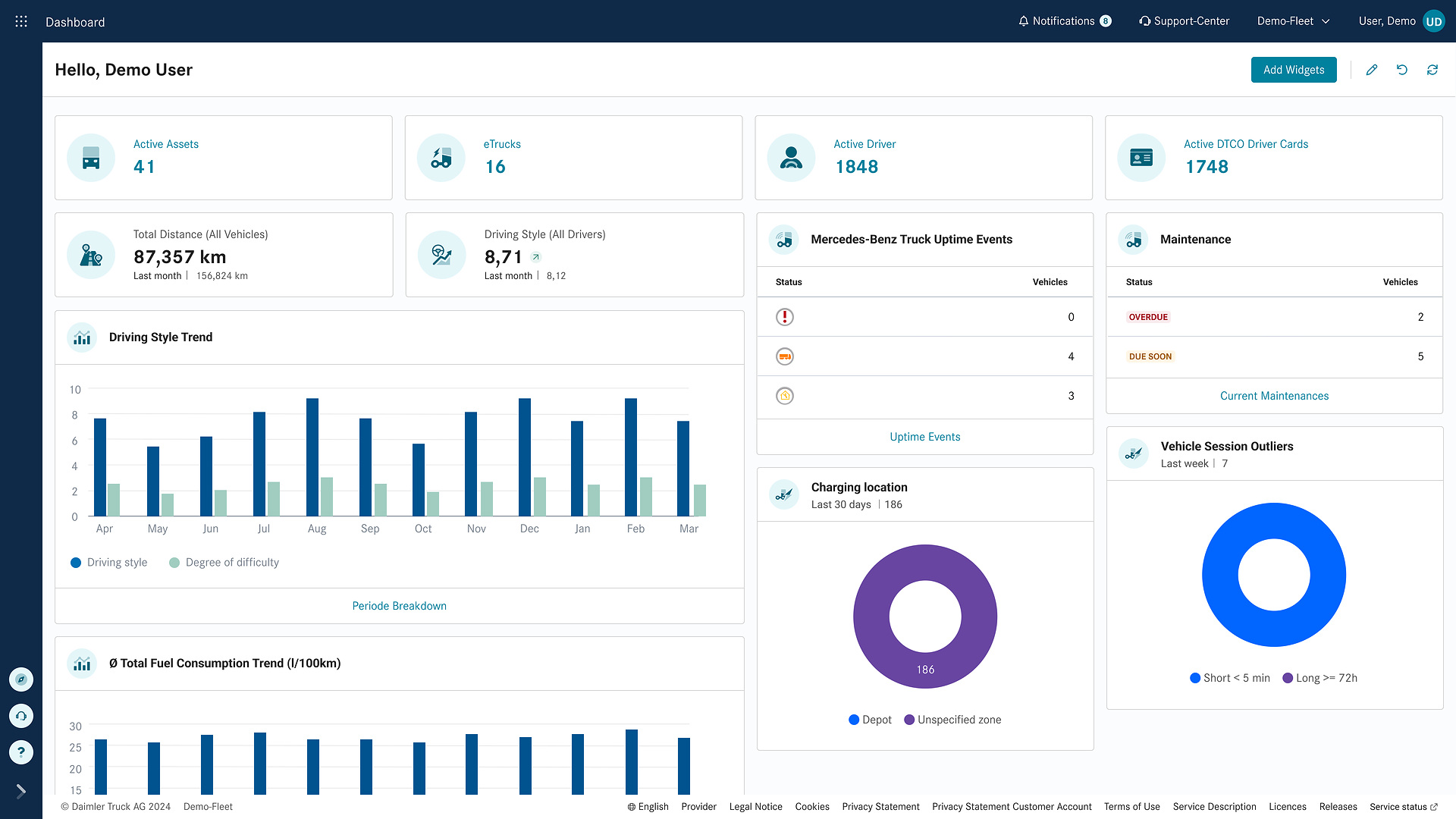Open the Licences footer link
Screen dimensions: 1456x819
coord(1288,807)
